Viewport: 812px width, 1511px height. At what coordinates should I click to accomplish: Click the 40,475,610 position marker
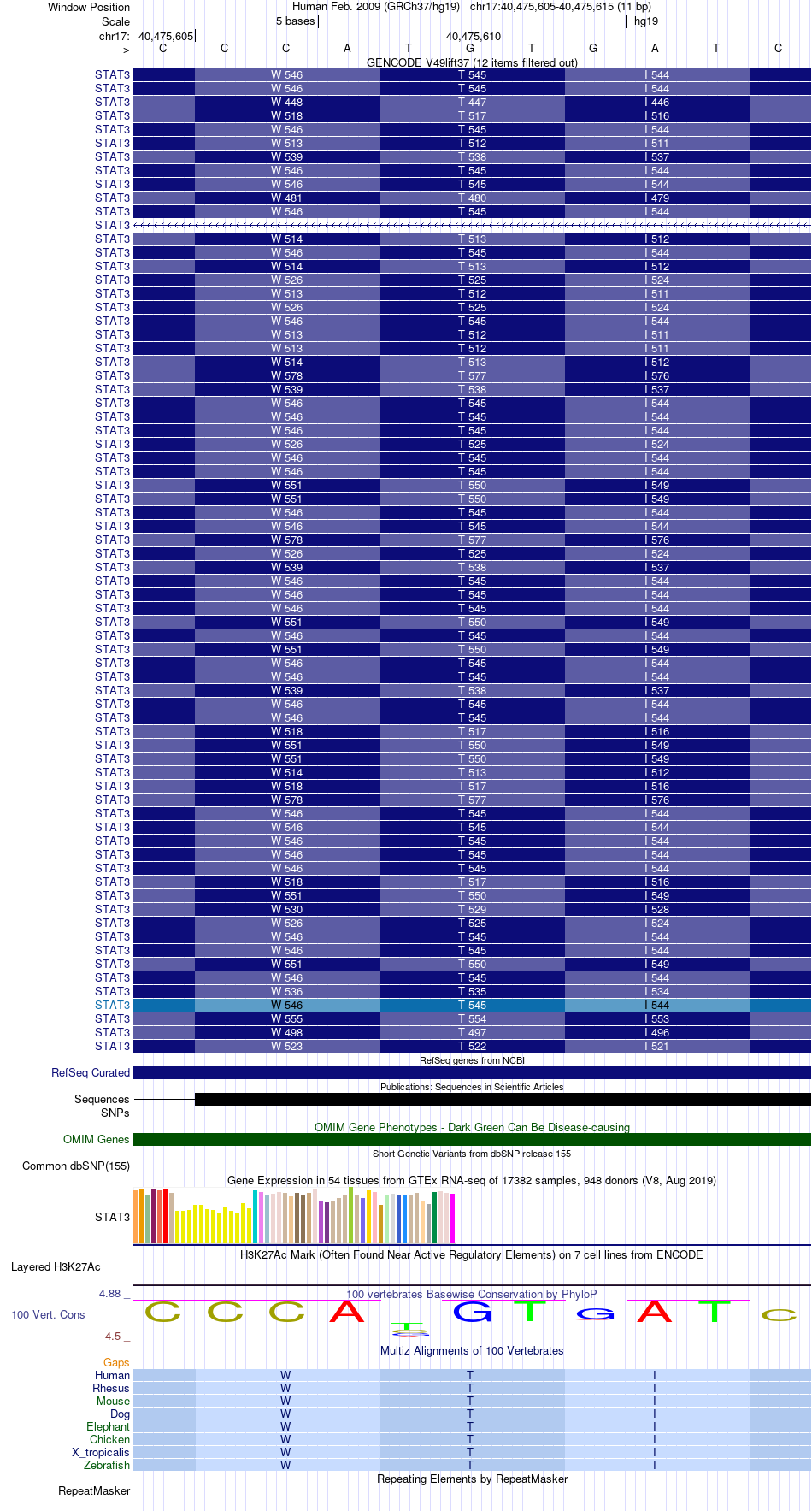coord(474,36)
